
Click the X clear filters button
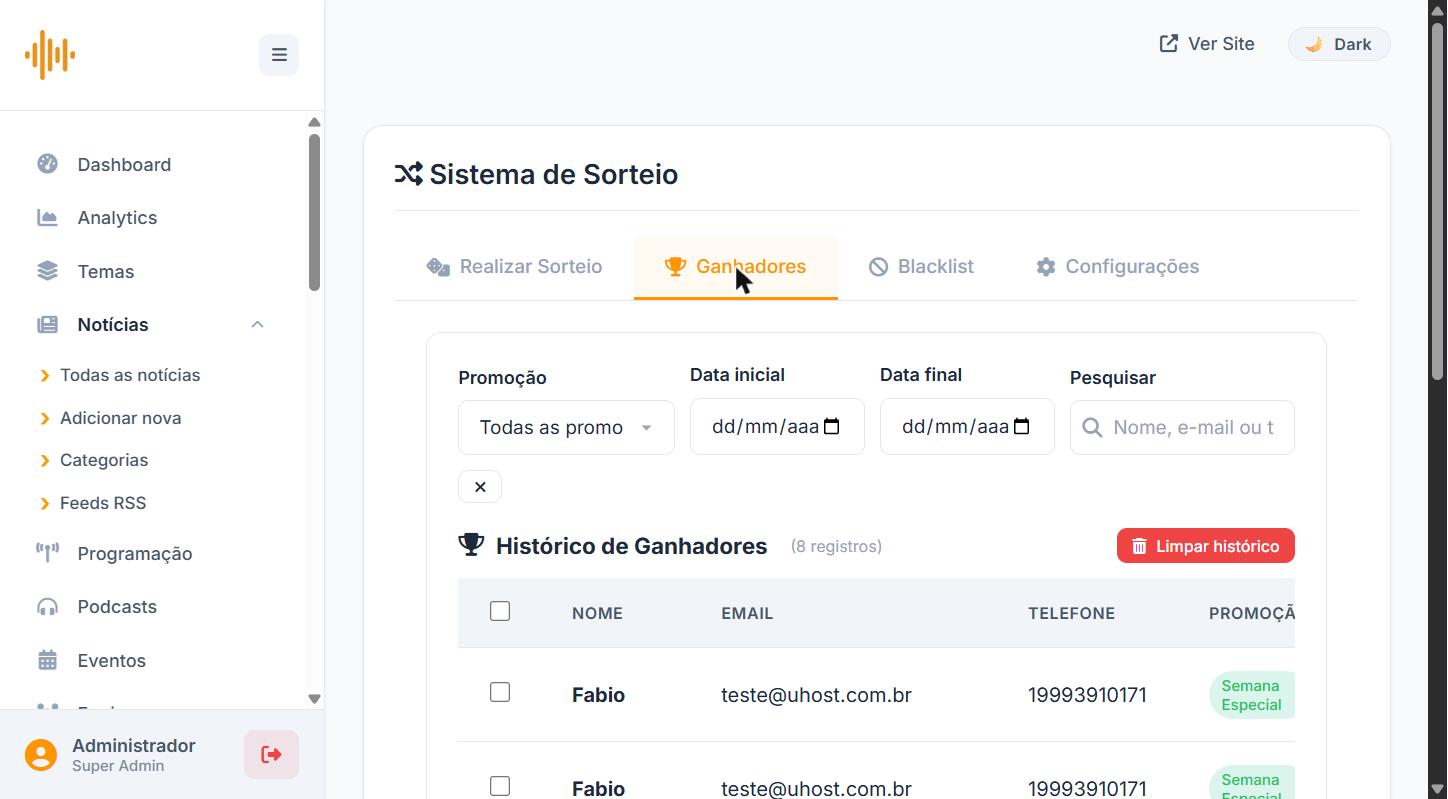(x=480, y=487)
